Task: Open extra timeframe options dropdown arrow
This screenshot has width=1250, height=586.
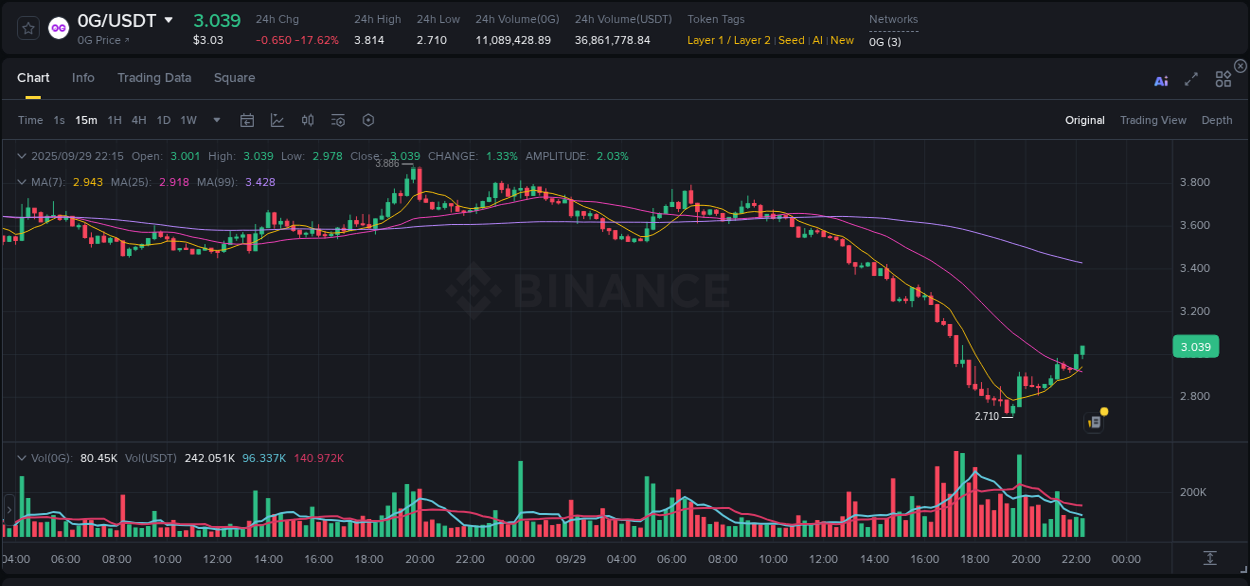Action: pos(215,120)
